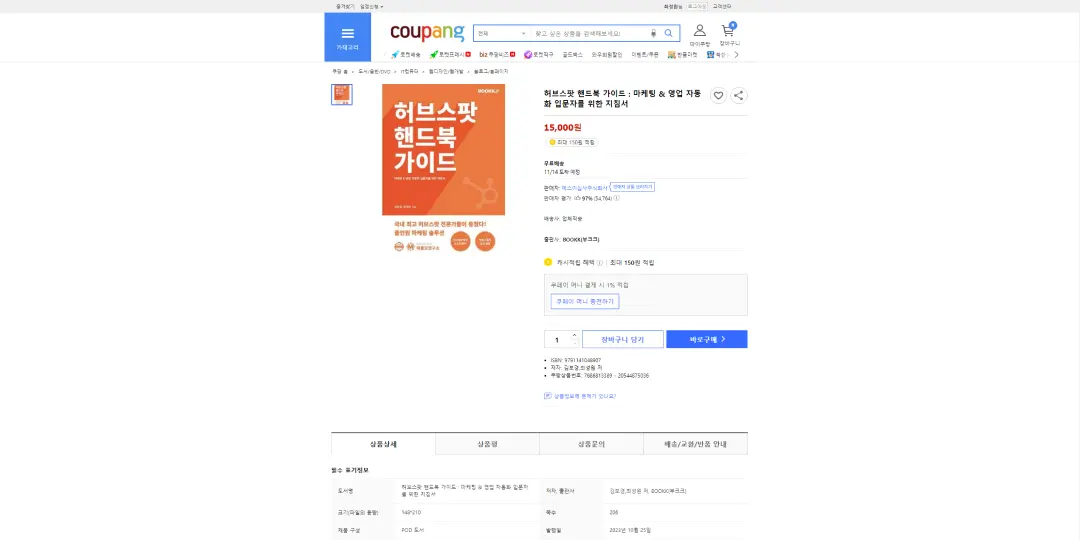This screenshot has width=1080, height=540.
Task: Click 판매자 상품 보러가기 button
Action: pyautogui.click(x=632, y=187)
